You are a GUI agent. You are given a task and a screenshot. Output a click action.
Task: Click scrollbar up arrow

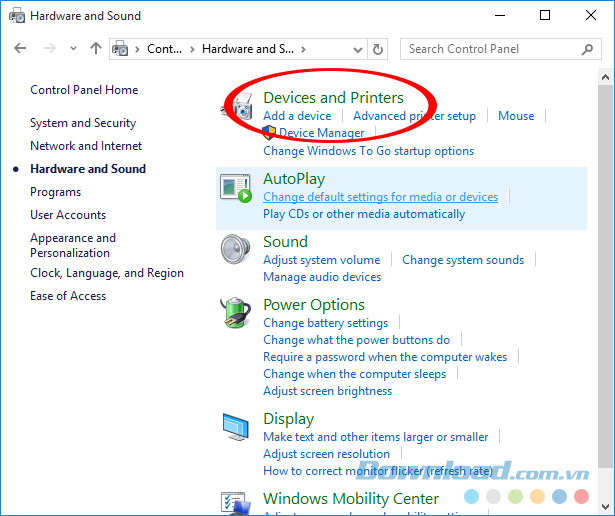coord(605,77)
